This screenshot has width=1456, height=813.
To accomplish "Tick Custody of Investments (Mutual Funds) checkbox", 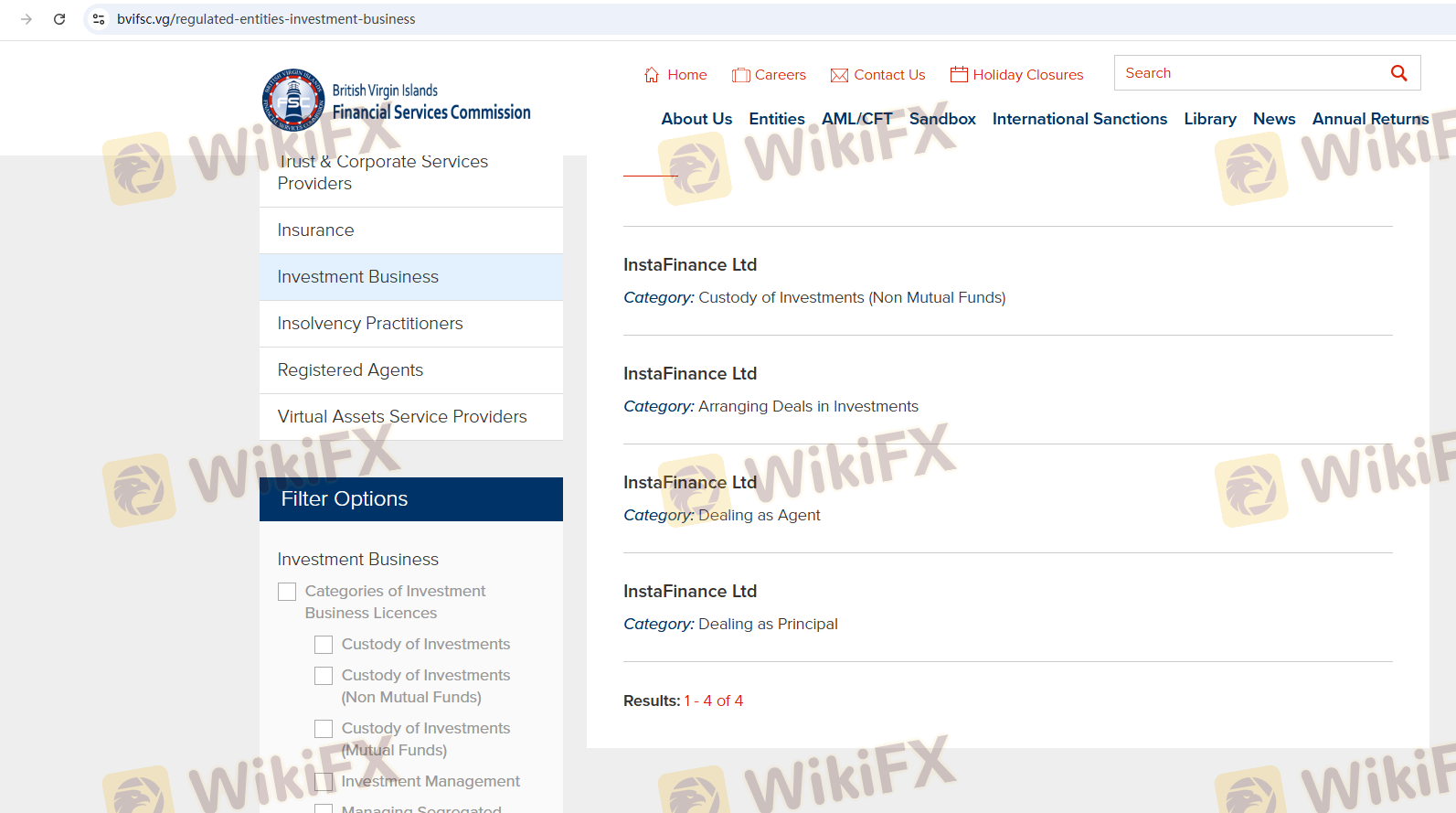I will 324,729.
